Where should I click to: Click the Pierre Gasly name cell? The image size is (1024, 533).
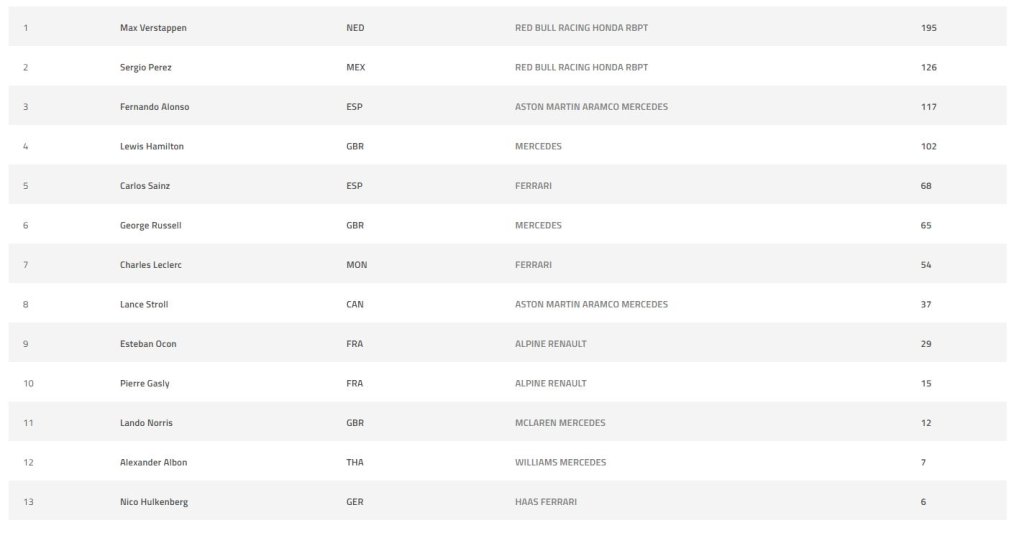[145, 383]
